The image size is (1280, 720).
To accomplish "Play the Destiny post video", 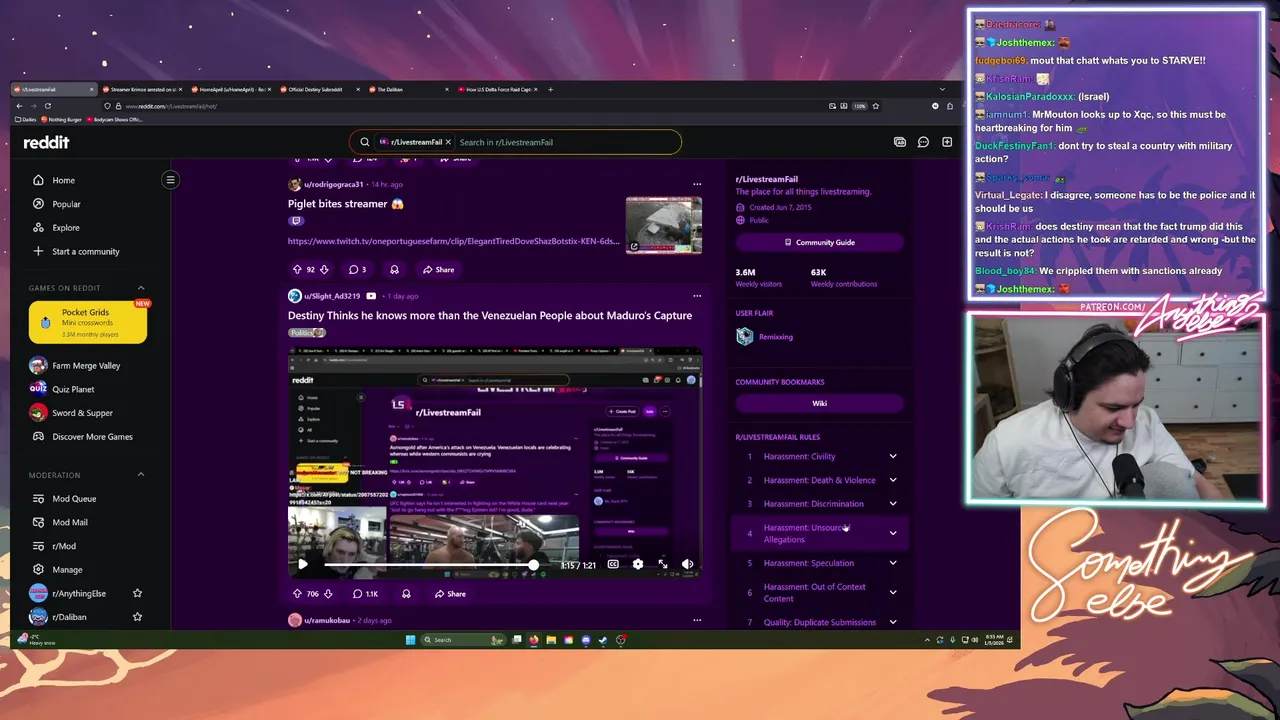I will tap(303, 564).
